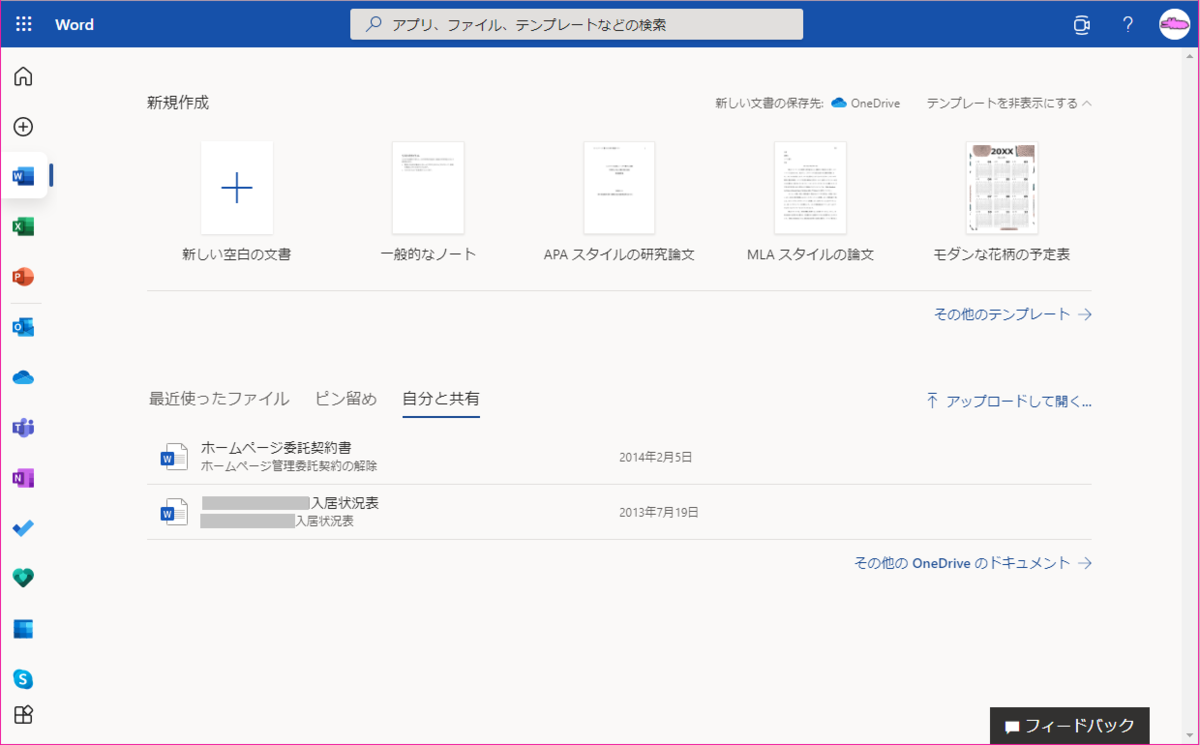Image resolution: width=1200 pixels, height=745 pixels.
Task: Switch to ピン留め tab
Action: coord(346,399)
